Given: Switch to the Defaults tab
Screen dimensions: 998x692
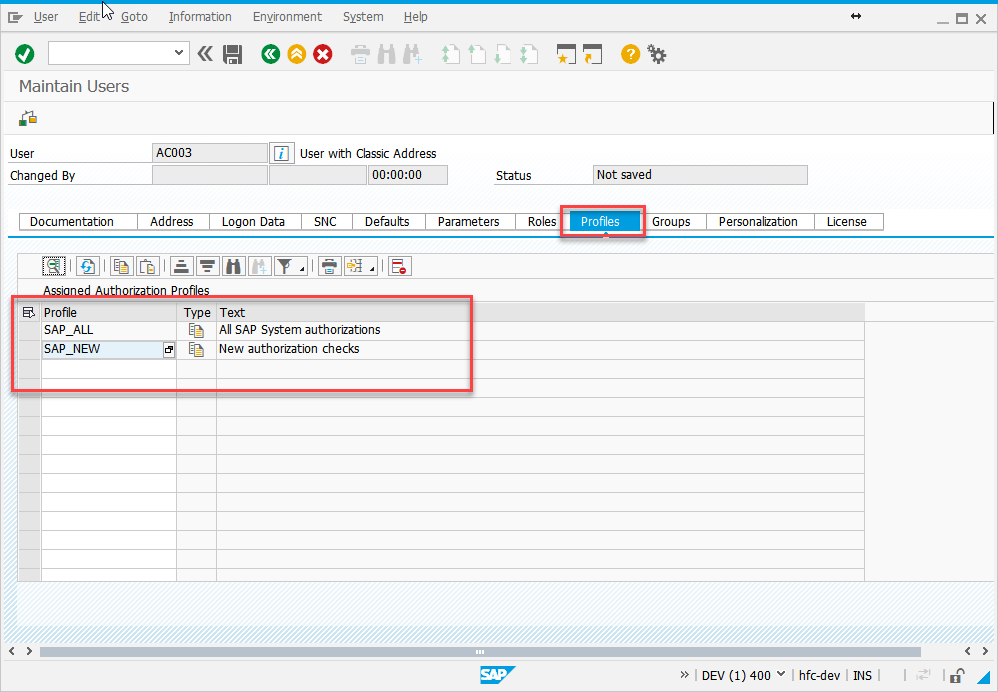Looking at the screenshot, I should 387,222.
